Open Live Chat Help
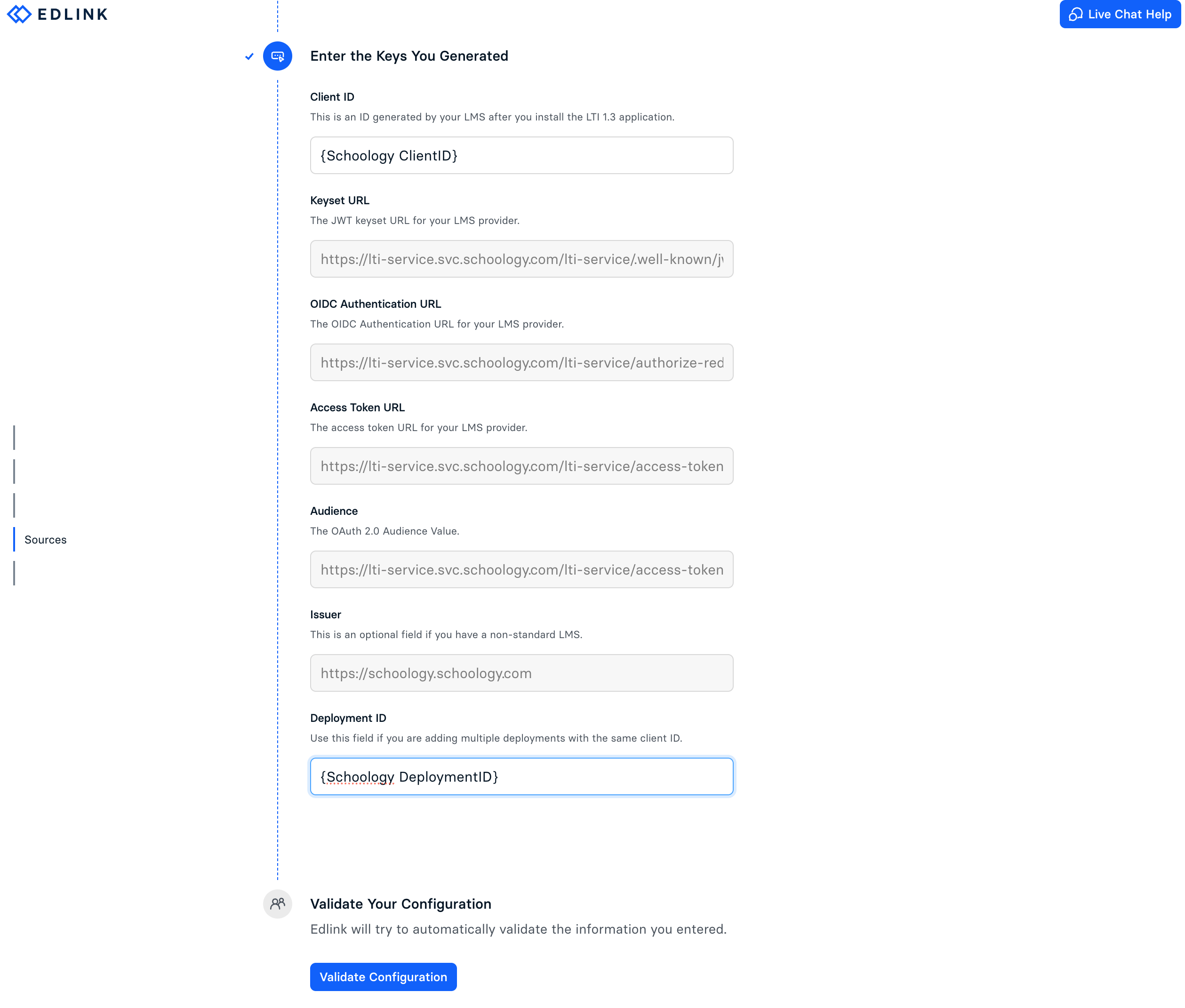The height and width of the screenshot is (1008, 1185). tap(1120, 14)
